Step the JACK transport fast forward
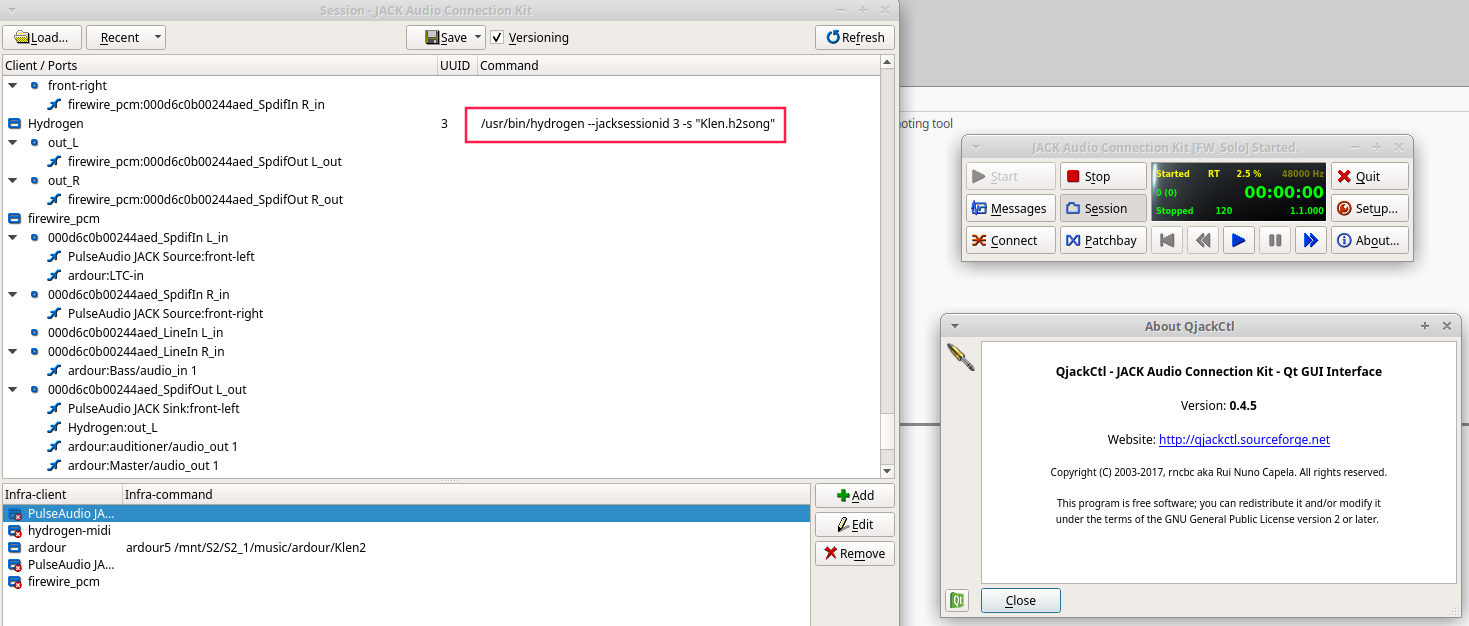The image size is (1469, 626). pos(1310,240)
